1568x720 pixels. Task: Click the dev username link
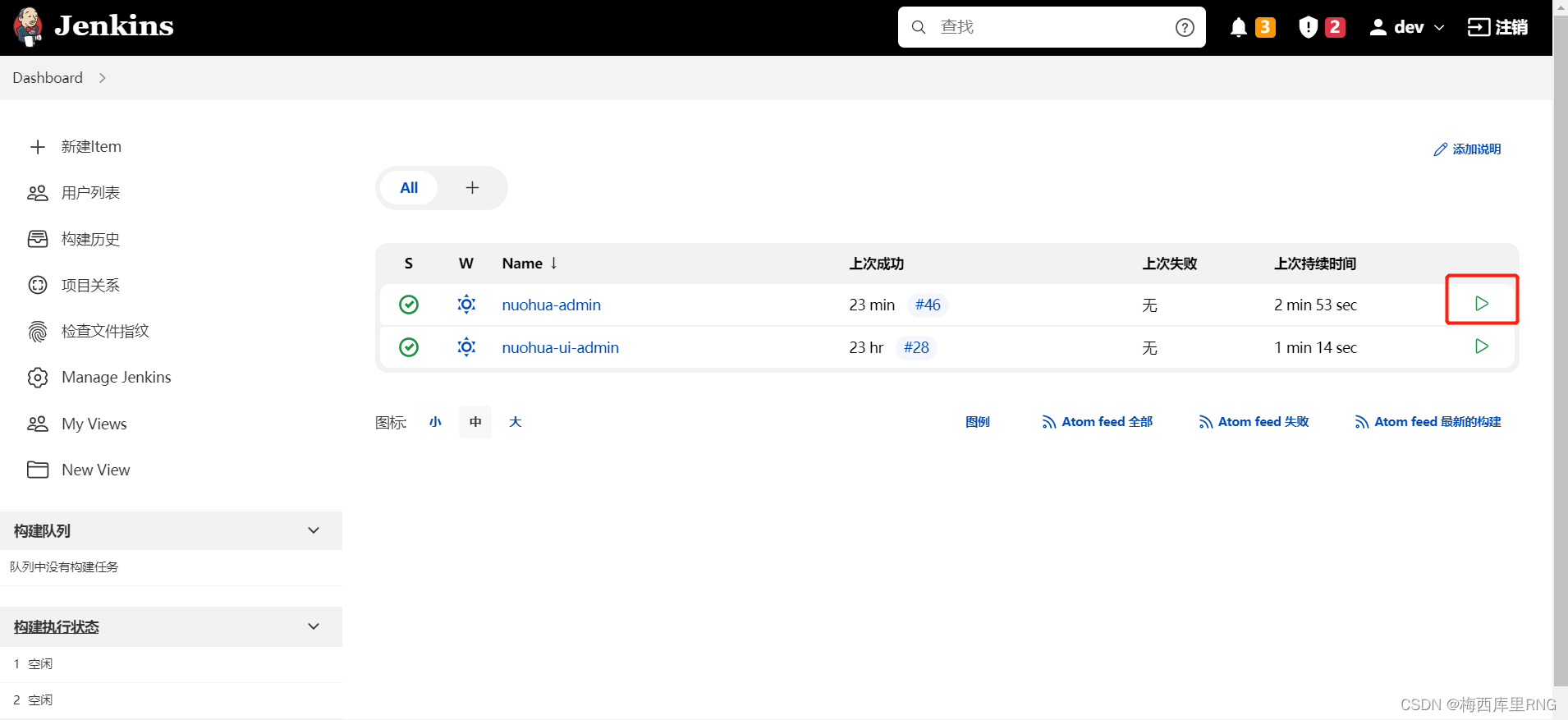coord(1409,27)
